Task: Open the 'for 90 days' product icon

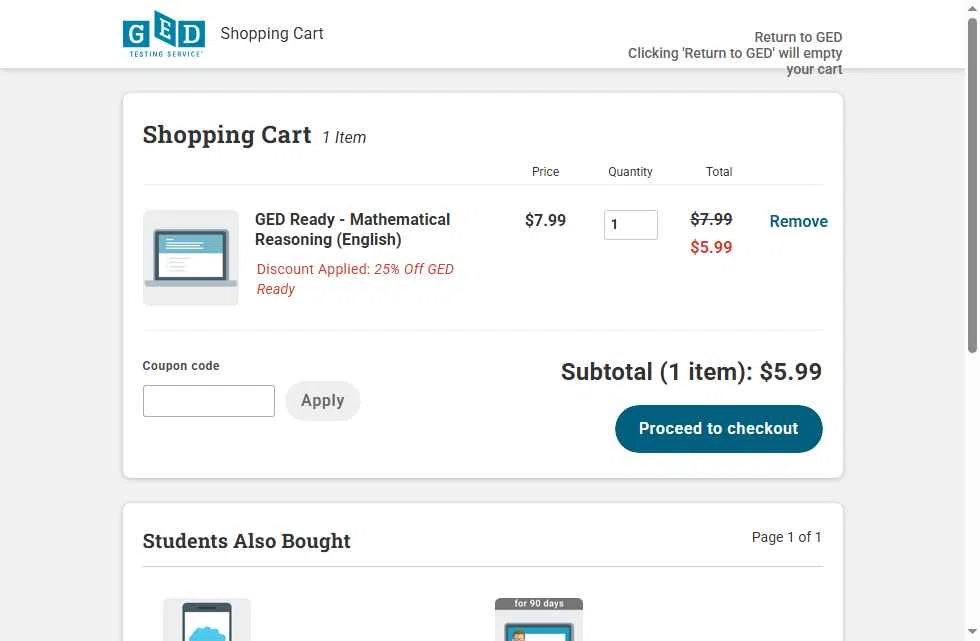Action: point(538,620)
